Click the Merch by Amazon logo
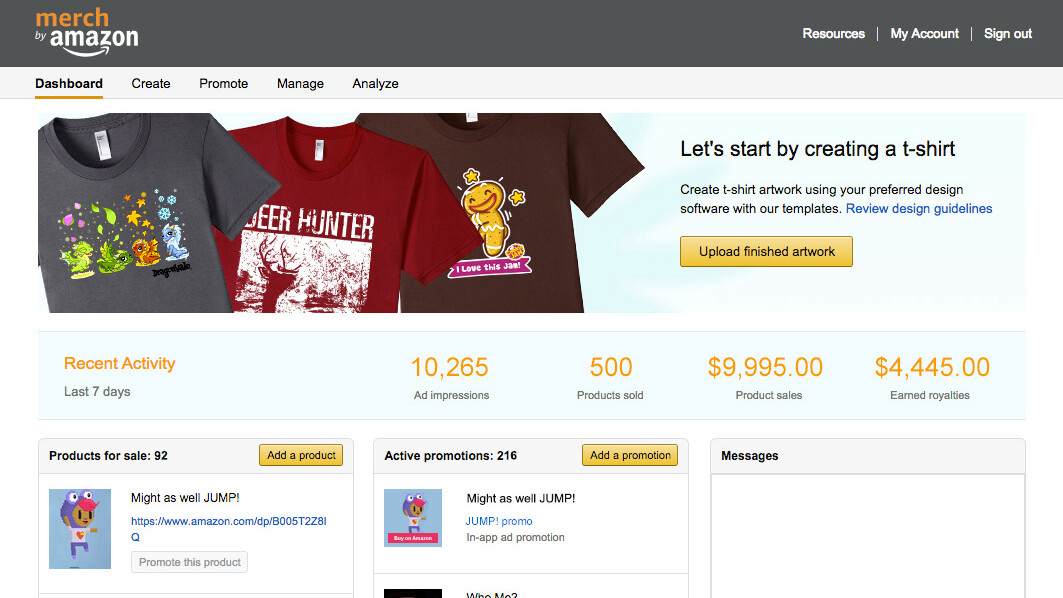The height and width of the screenshot is (598, 1063). pyautogui.click(x=86, y=33)
